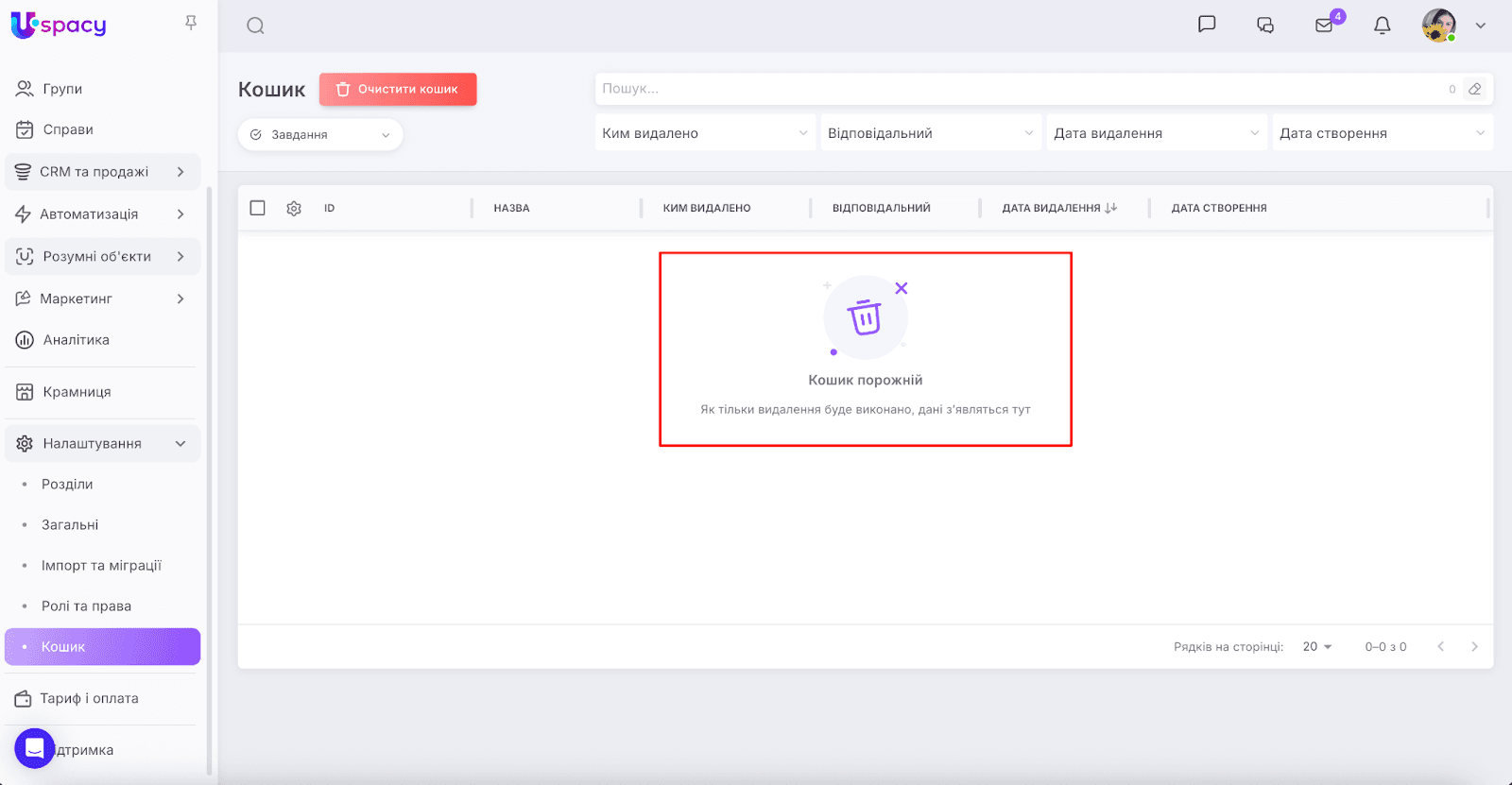Open the Відповідальний filter dropdown
The image size is (1512, 785).
coord(931,133)
